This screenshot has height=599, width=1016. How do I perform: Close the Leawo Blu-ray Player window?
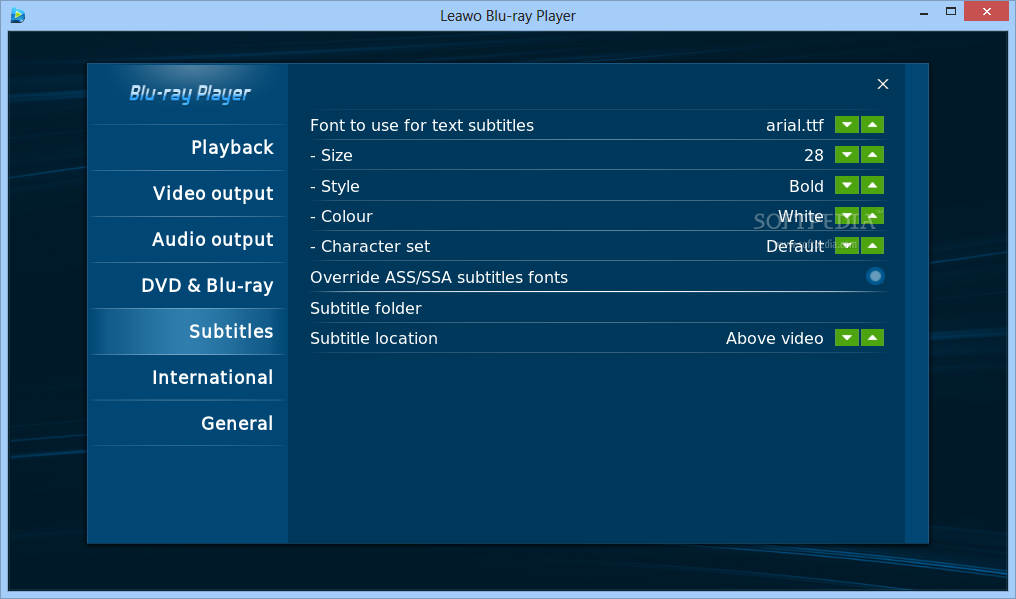click(x=986, y=11)
